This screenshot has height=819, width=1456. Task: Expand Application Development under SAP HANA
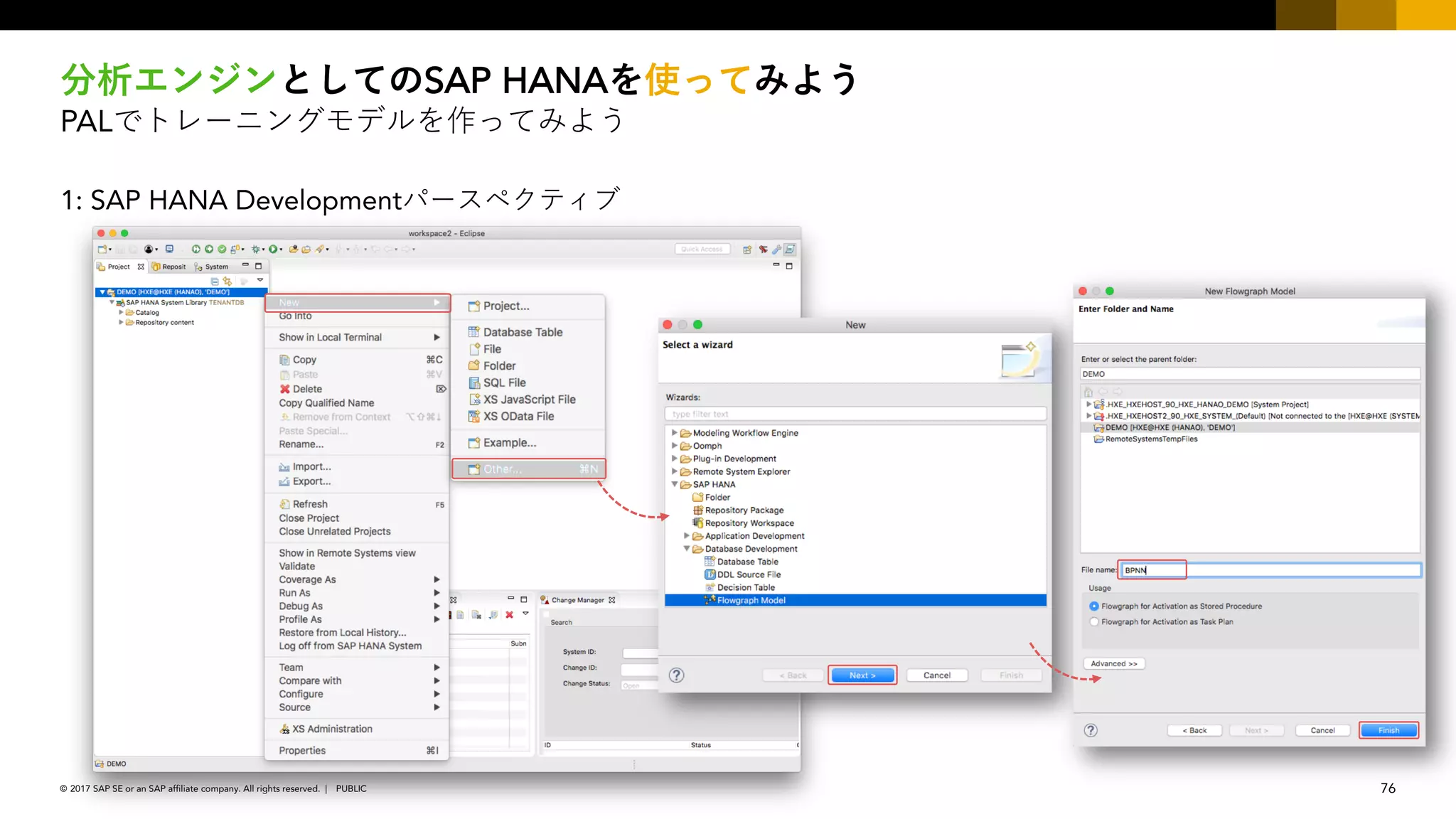click(686, 535)
